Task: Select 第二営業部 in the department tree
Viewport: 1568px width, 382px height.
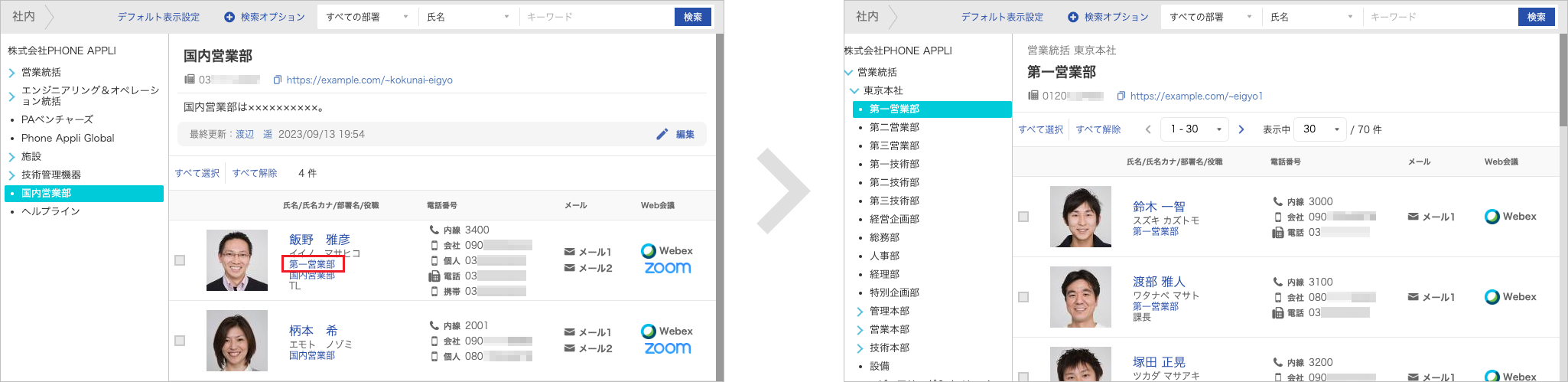Action: (894, 127)
